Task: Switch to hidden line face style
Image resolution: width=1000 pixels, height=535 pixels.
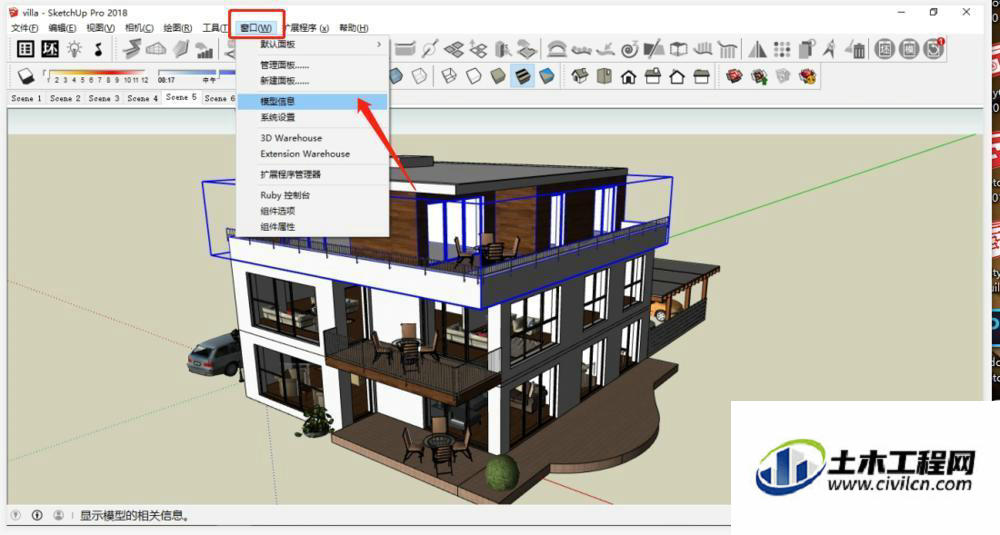Action: coord(473,77)
